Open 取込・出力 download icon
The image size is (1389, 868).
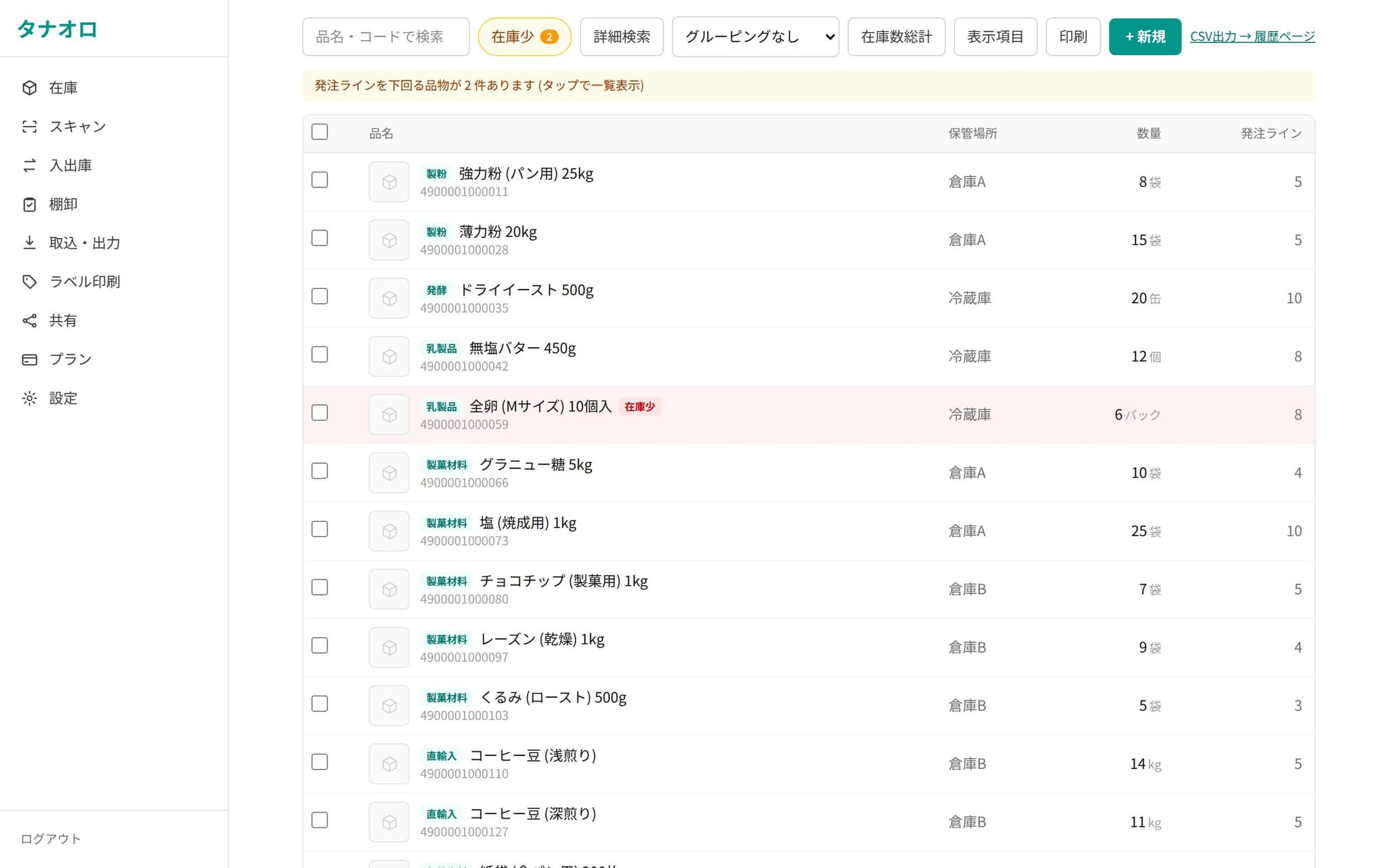click(29, 243)
